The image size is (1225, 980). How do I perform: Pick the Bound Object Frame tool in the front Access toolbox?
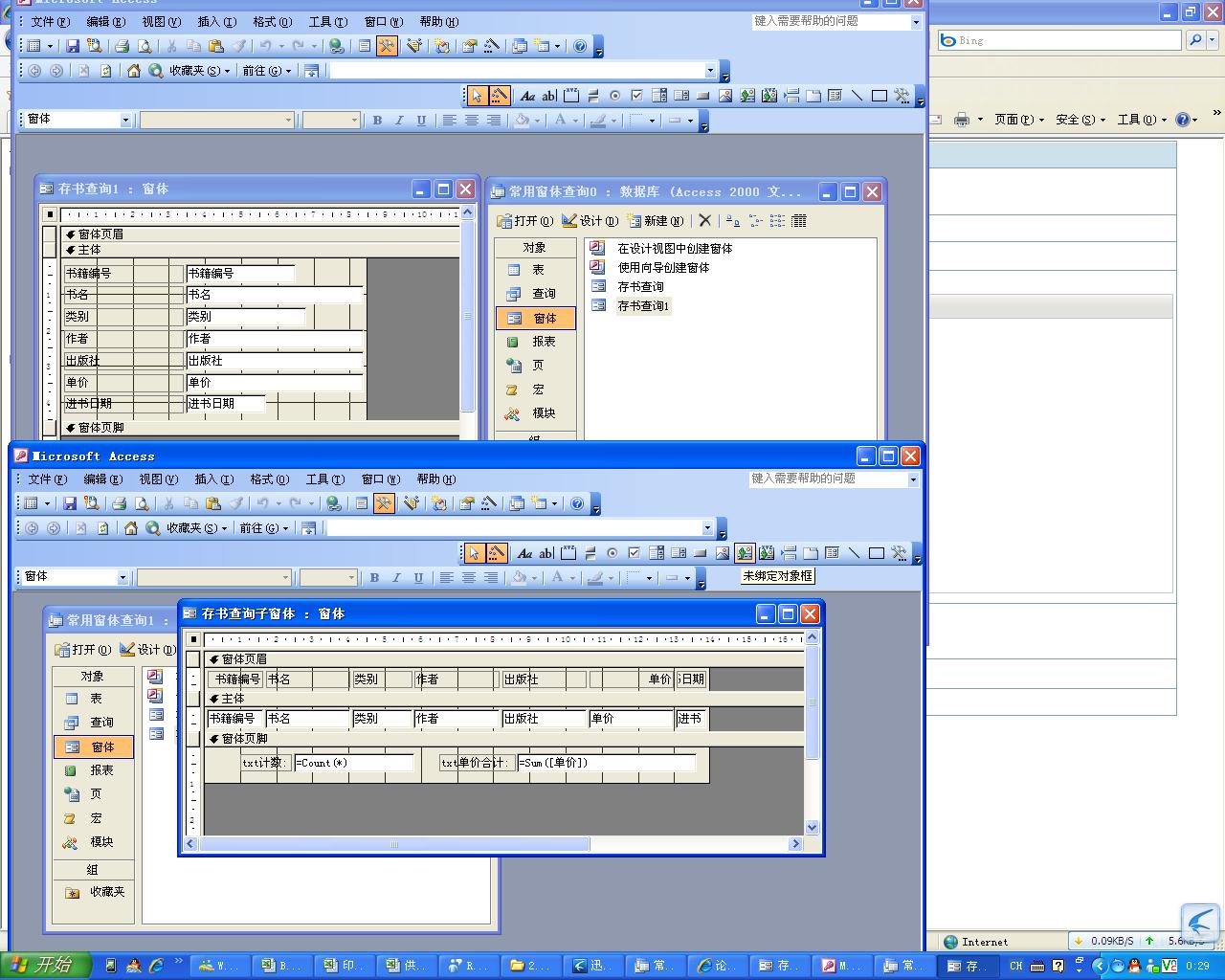click(x=767, y=553)
